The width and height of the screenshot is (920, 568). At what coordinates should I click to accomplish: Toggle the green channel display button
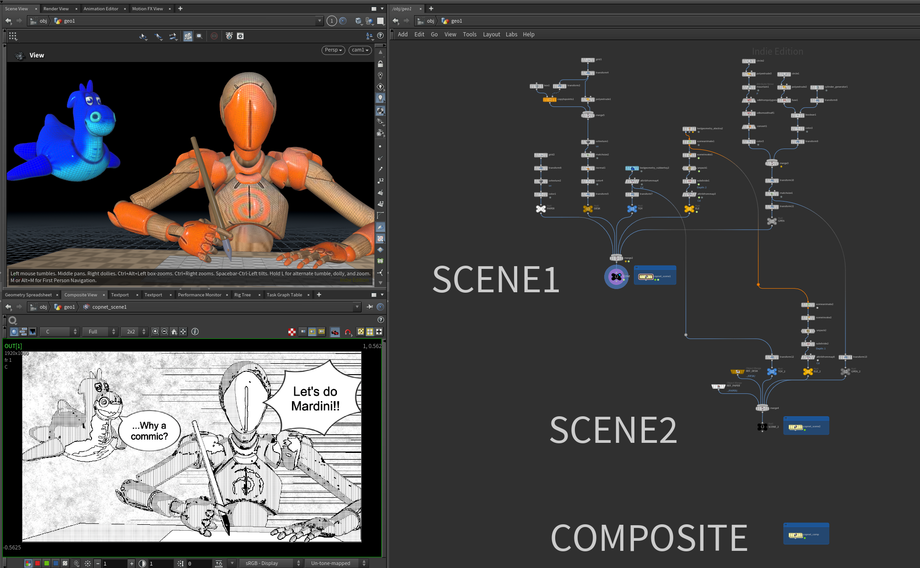[47, 563]
